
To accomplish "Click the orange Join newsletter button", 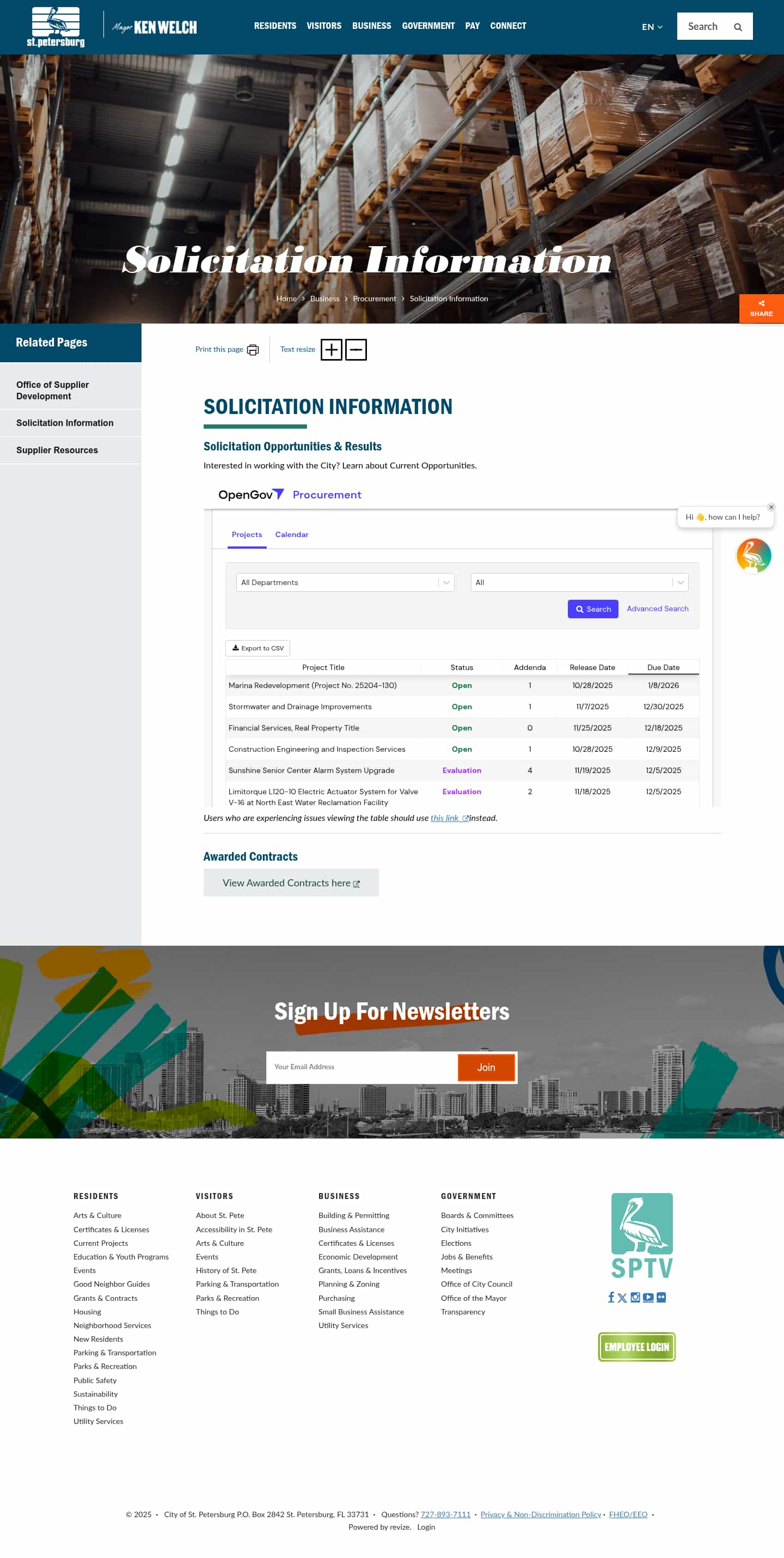I will coord(486,1068).
